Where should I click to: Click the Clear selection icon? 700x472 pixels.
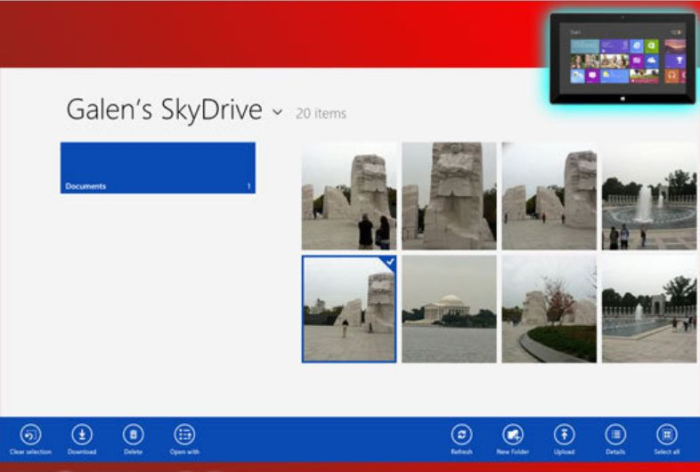[30, 434]
